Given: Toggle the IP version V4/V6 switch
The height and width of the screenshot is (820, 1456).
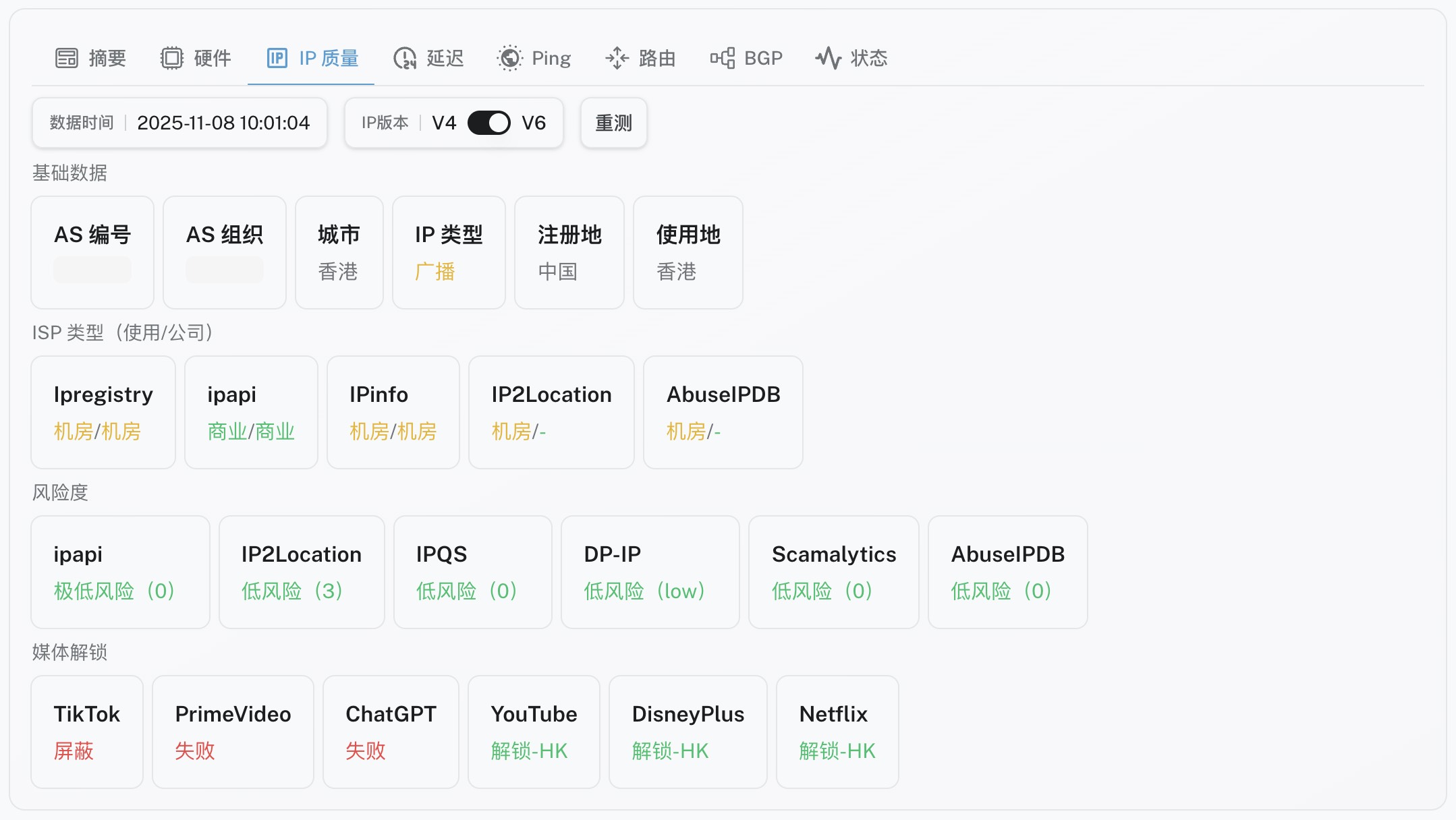Looking at the screenshot, I should coord(488,123).
